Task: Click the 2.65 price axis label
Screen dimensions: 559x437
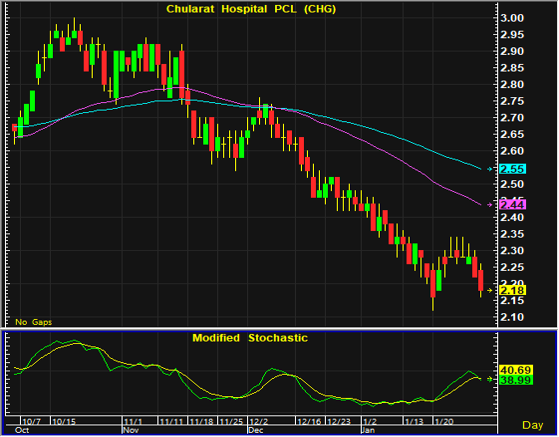Action: 512,134
